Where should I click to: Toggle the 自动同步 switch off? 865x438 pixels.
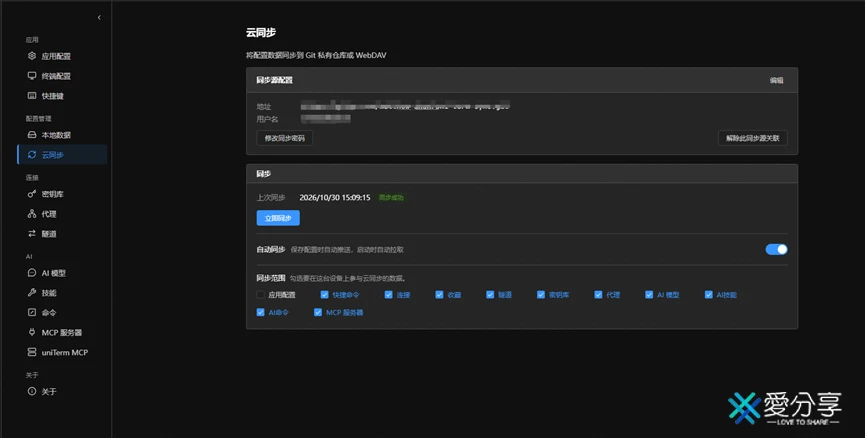776,249
